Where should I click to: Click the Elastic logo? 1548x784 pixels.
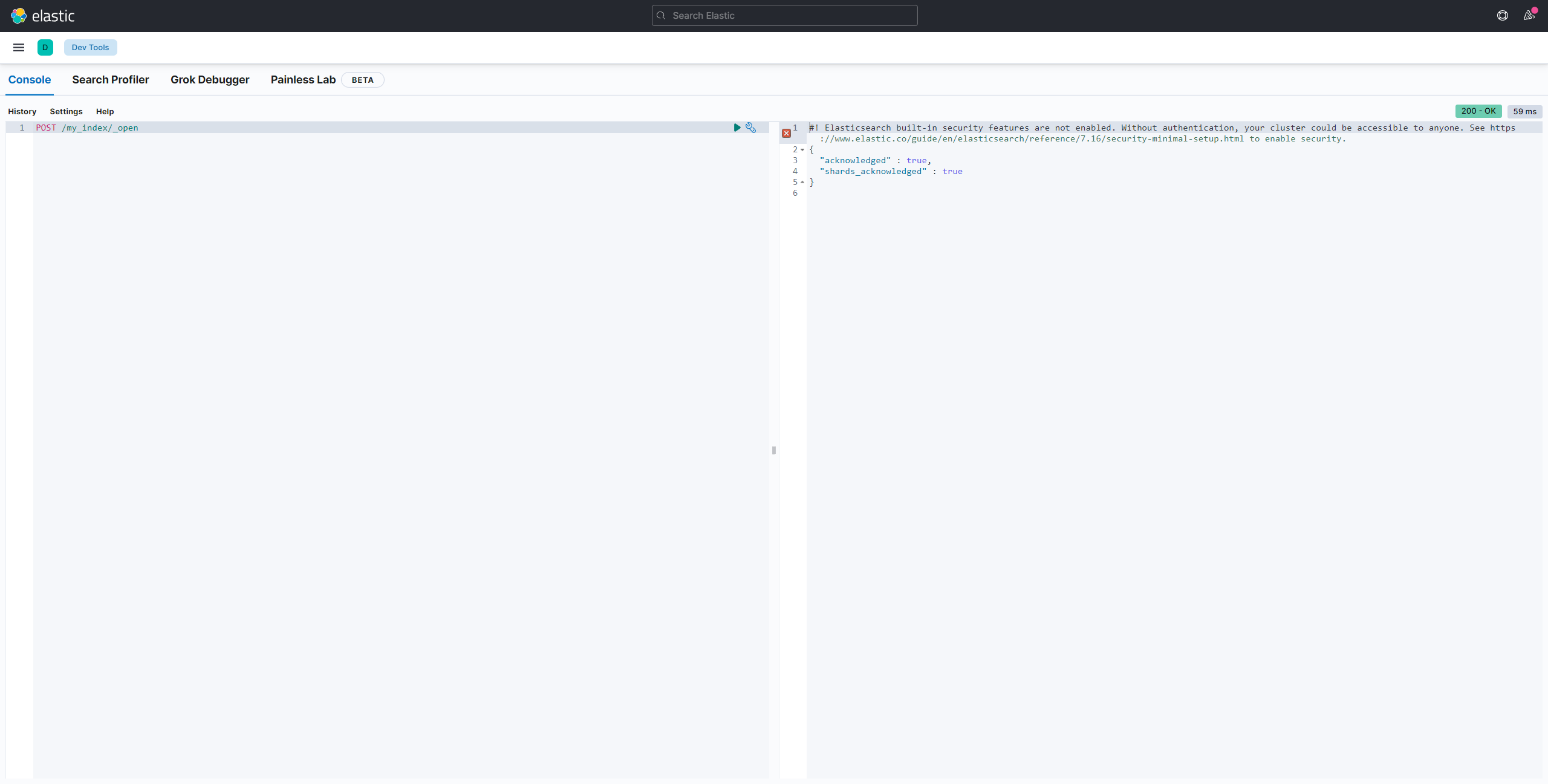42,16
